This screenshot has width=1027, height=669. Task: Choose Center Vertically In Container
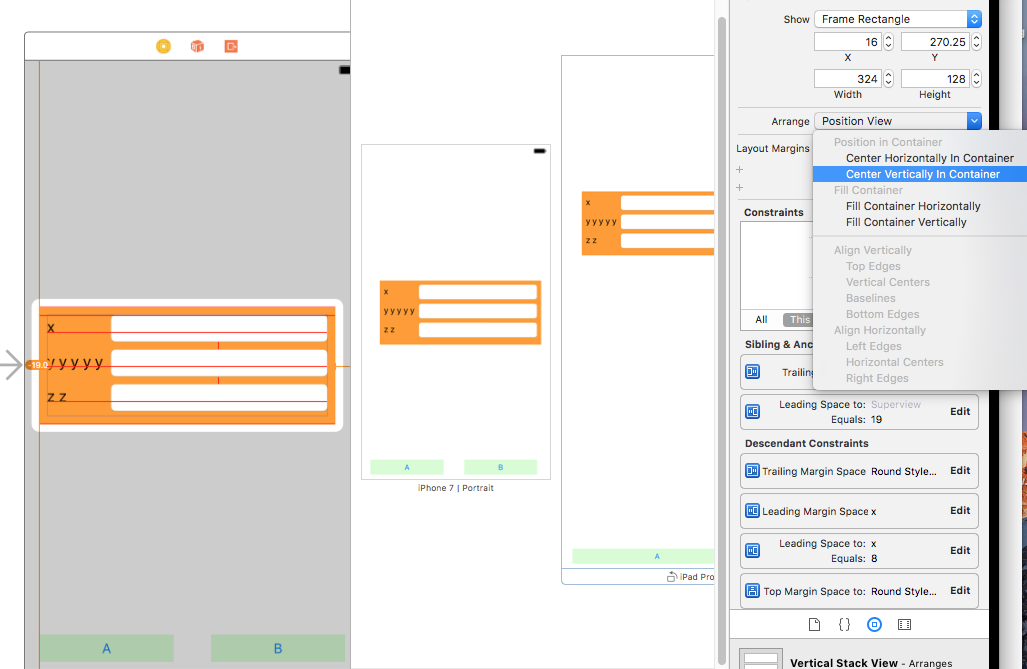[920, 174]
